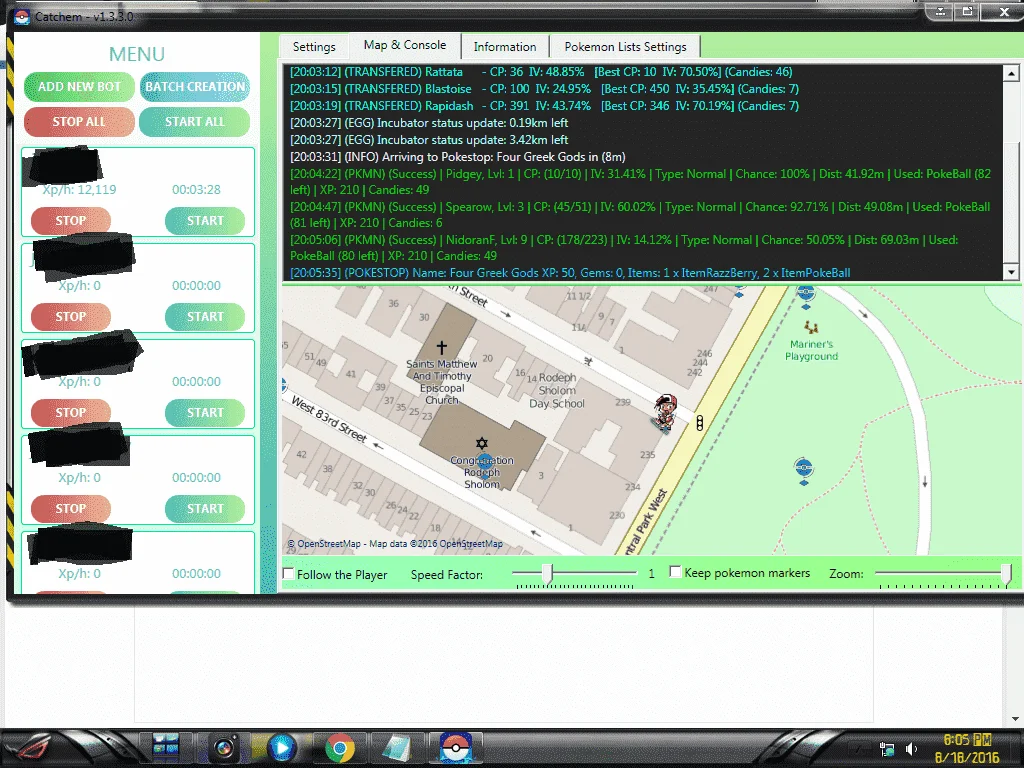Click the "(TRANSFERED) Rattata" log line
This screenshot has width=1024, height=768.
[x=541, y=72]
